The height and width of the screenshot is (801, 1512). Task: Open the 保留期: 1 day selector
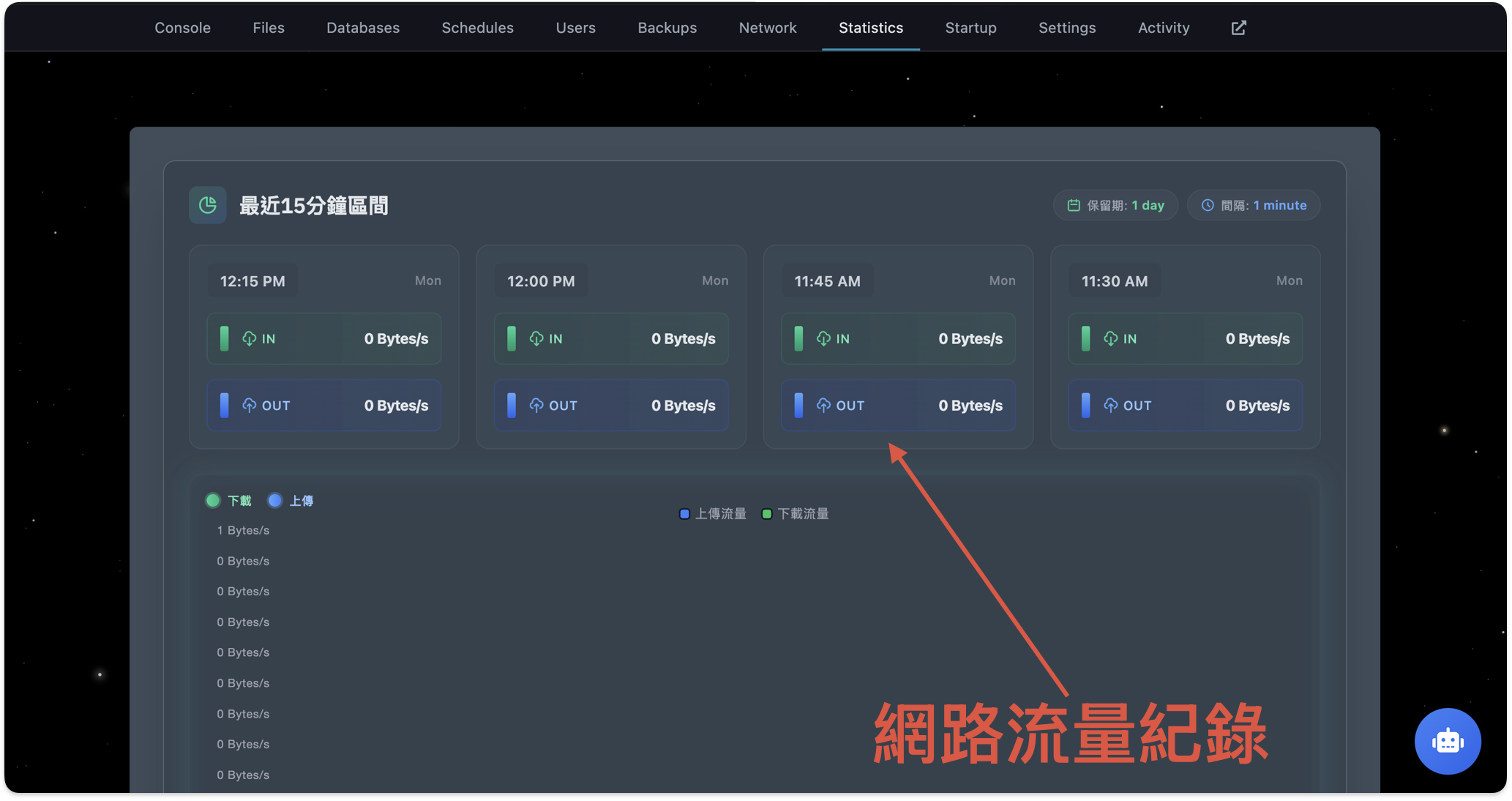(1115, 205)
